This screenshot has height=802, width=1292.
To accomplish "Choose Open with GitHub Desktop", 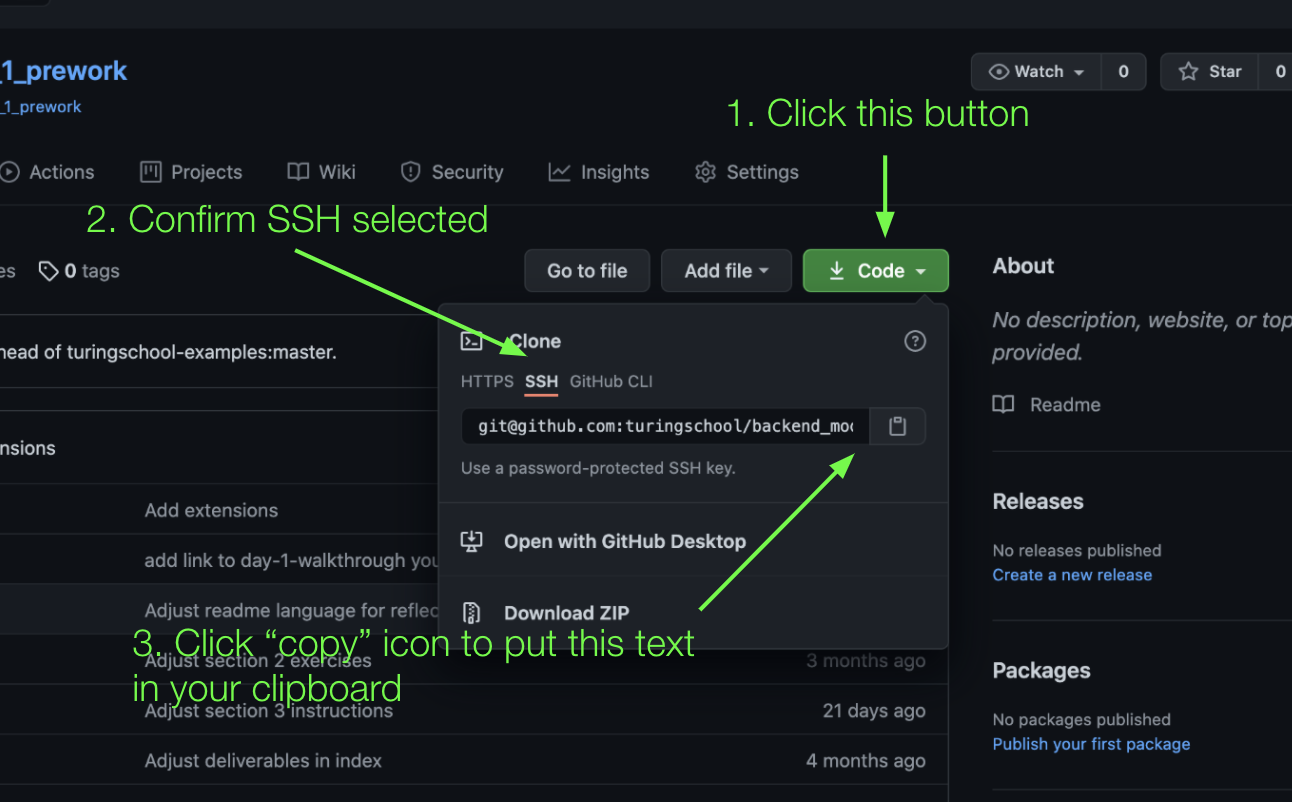I will point(625,541).
